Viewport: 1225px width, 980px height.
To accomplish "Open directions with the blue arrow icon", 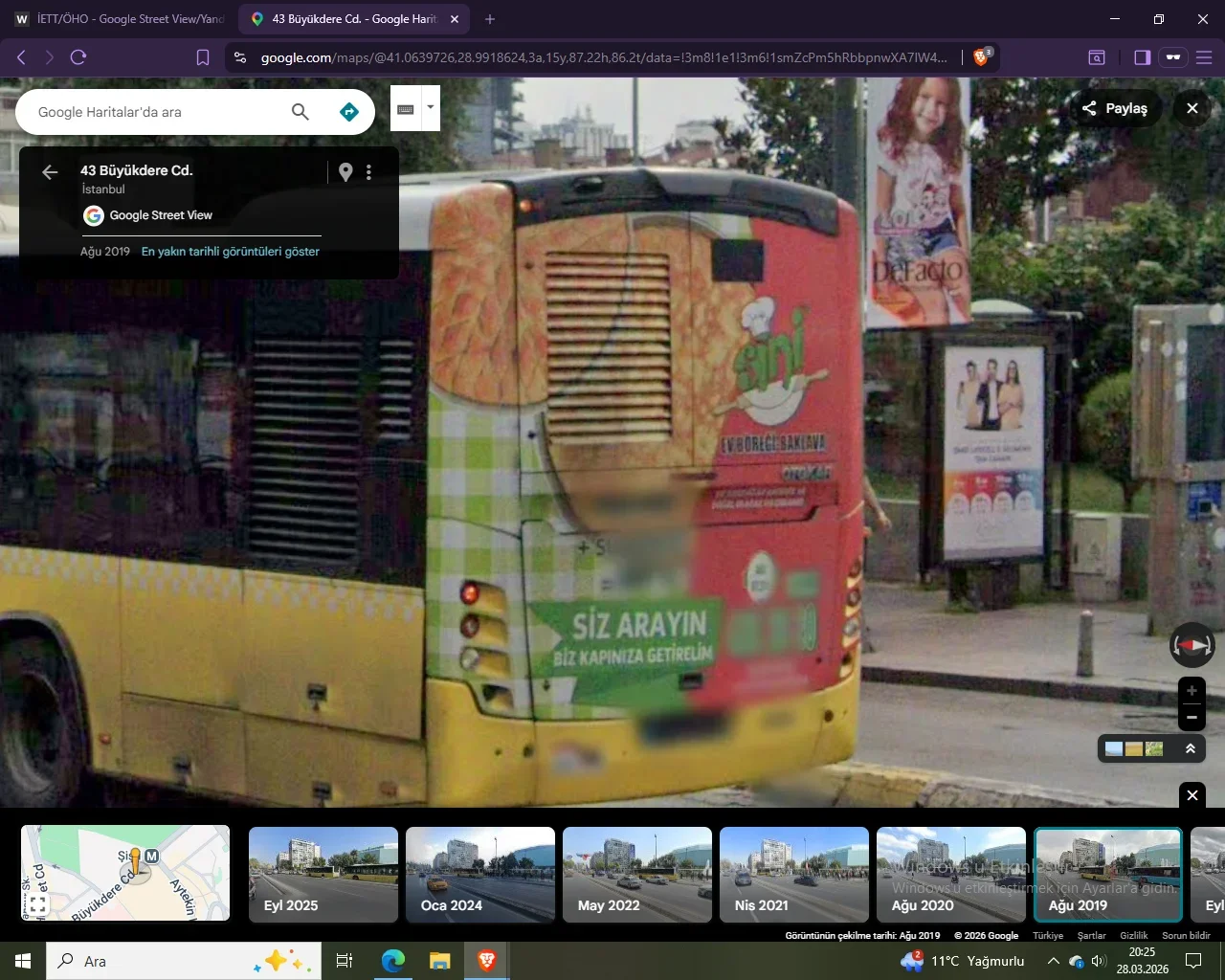I will point(349,112).
